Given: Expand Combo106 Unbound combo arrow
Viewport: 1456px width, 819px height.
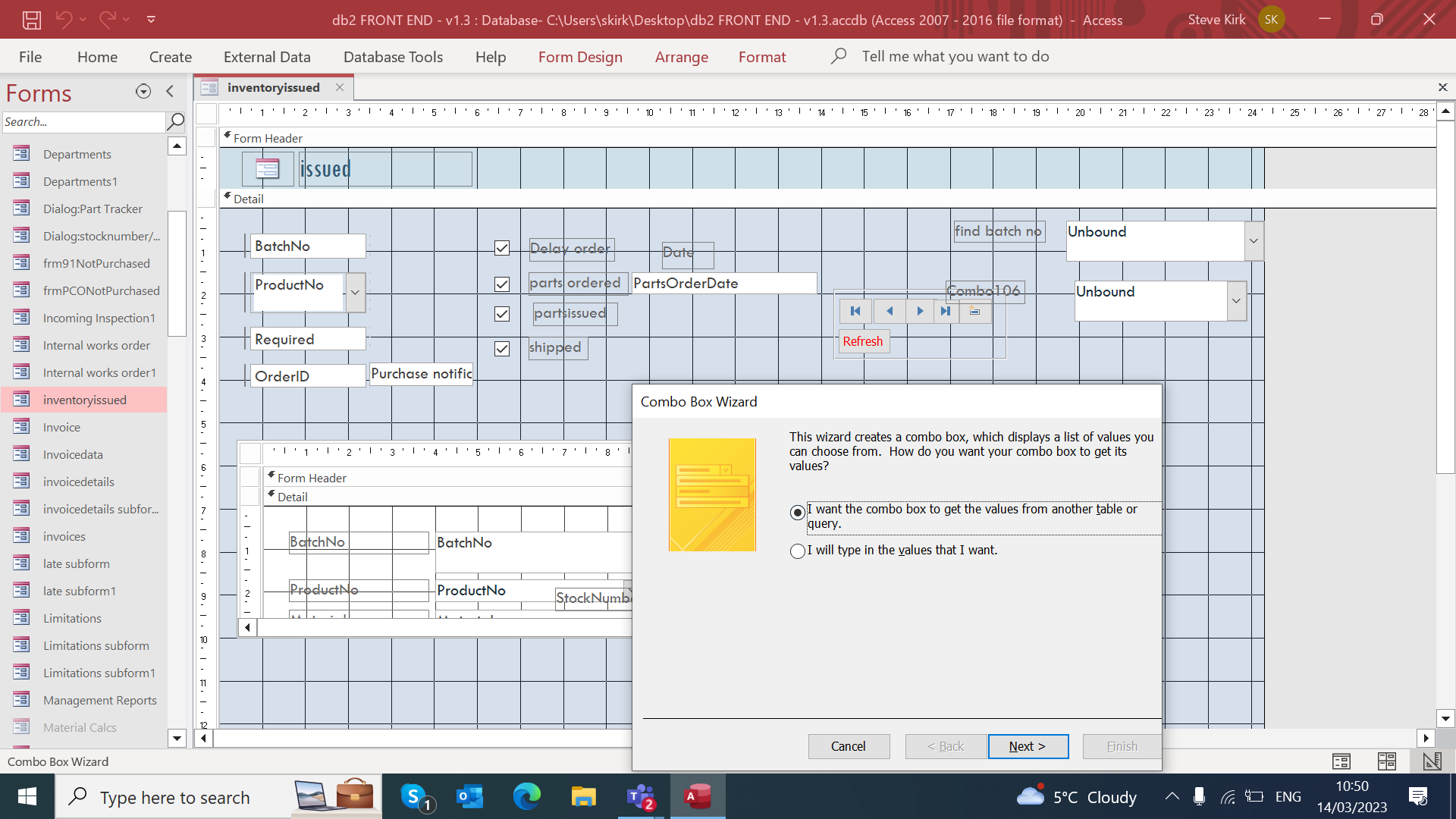Looking at the screenshot, I should tap(1236, 301).
